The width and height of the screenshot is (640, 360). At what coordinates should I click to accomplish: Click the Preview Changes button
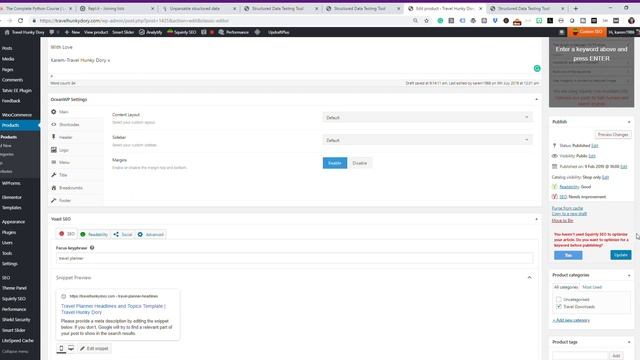tap(613, 134)
